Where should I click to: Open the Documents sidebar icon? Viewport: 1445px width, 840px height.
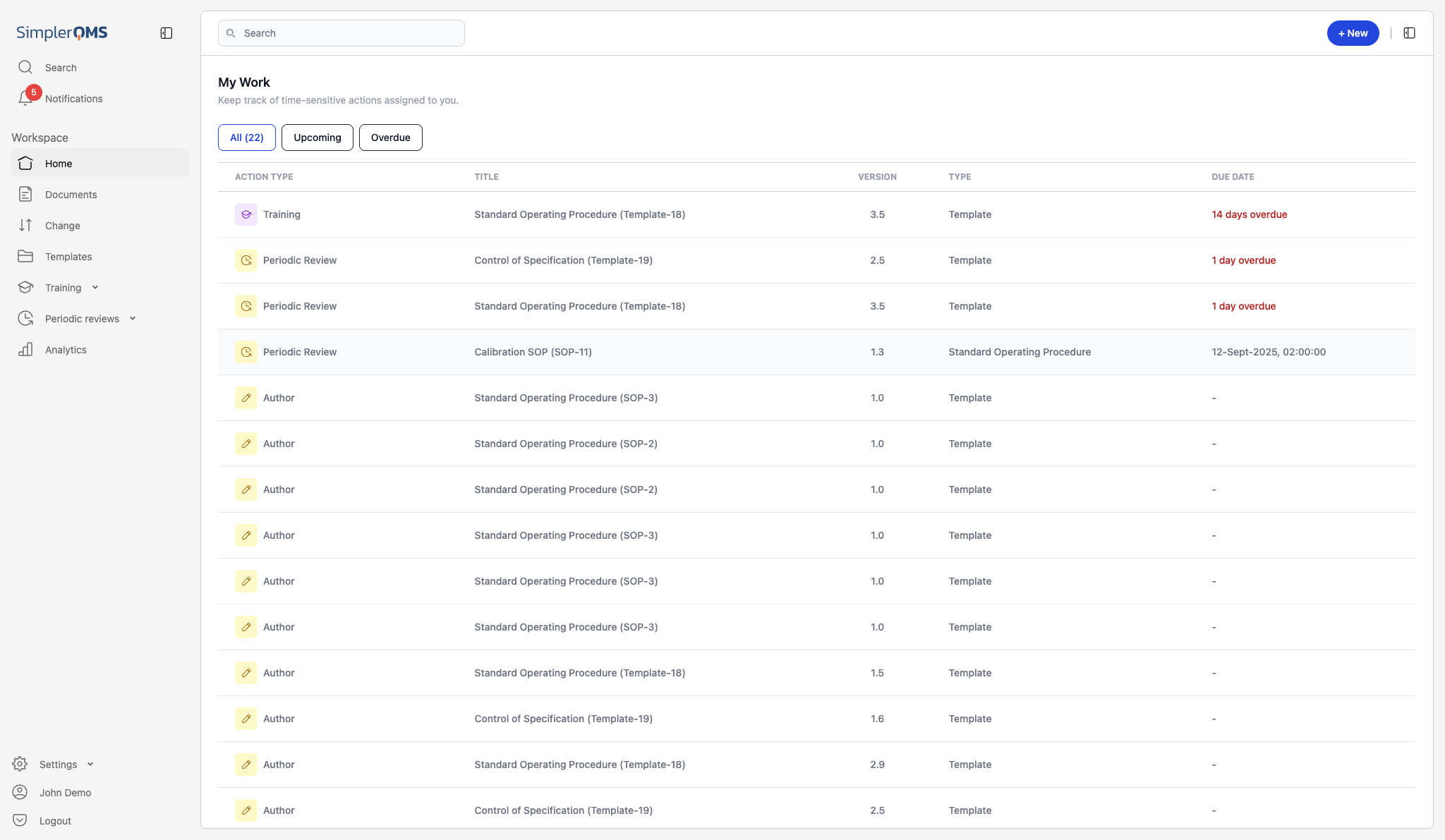pos(25,195)
